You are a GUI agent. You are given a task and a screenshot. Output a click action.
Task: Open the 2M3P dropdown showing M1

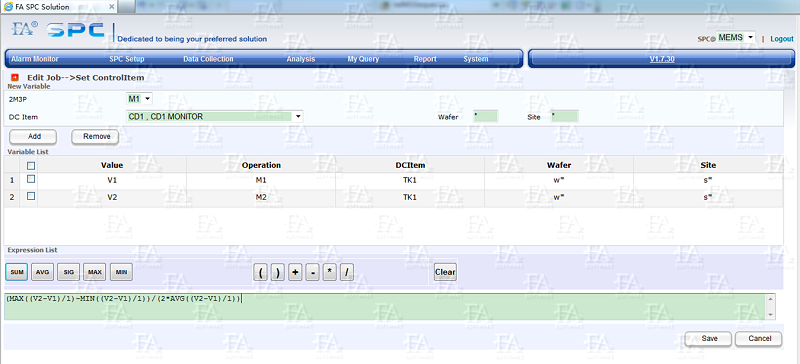tap(139, 98)
